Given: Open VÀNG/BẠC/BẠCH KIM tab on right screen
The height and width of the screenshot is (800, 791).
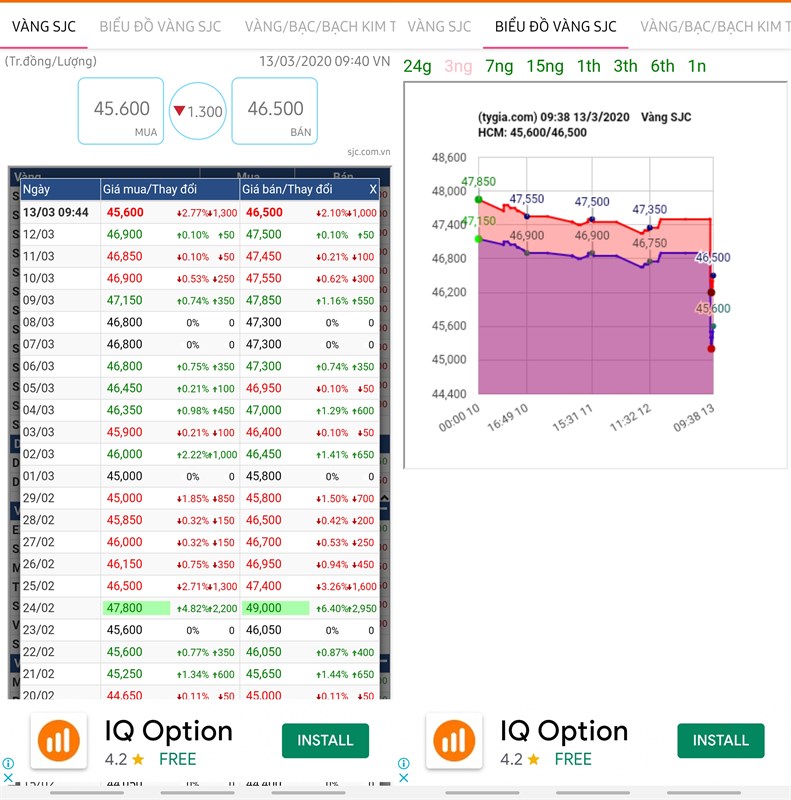Looking at the screenshot, I should [x=715, y=27].
